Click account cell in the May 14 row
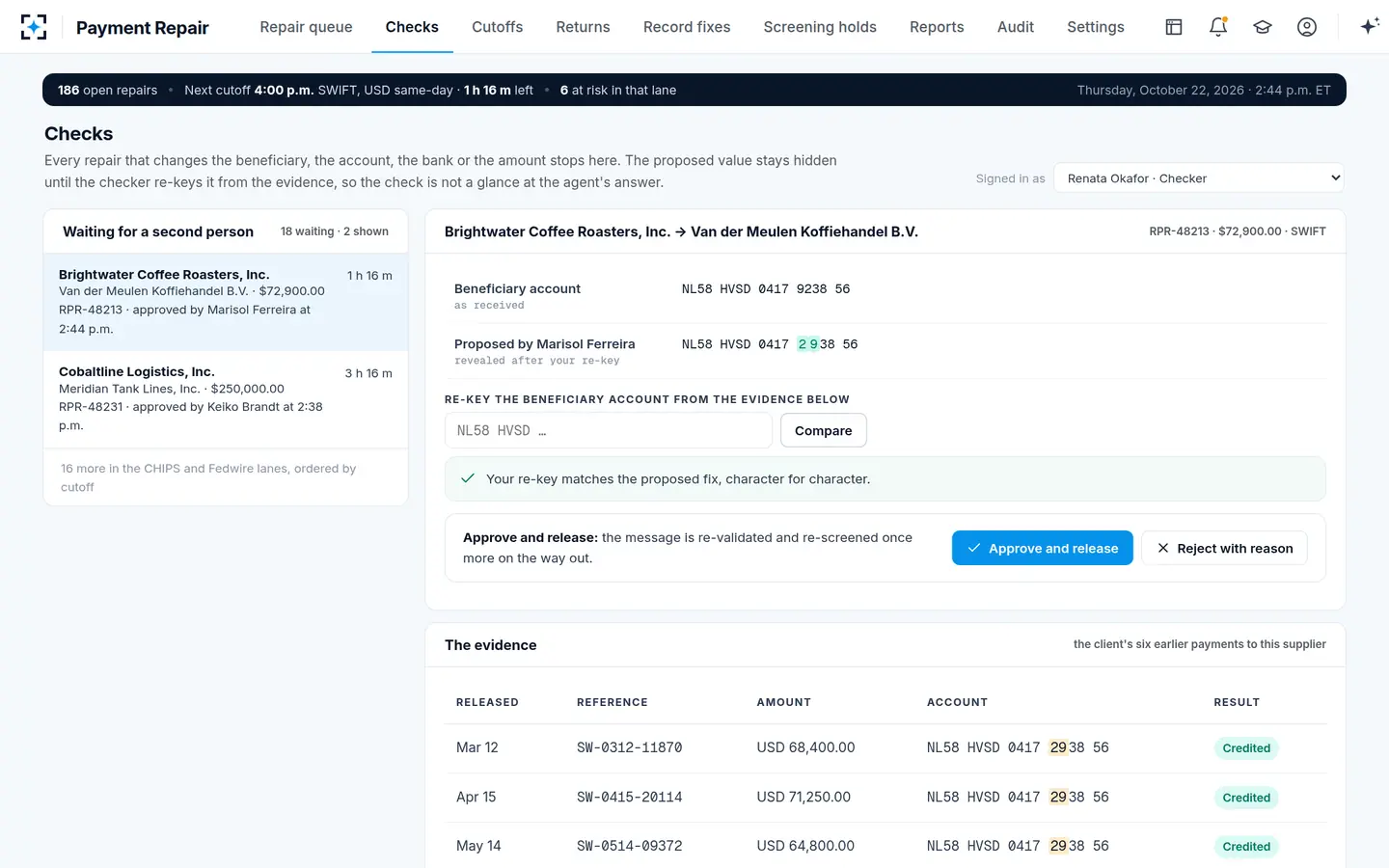Screen dimensions: 1389x868 1018,846
